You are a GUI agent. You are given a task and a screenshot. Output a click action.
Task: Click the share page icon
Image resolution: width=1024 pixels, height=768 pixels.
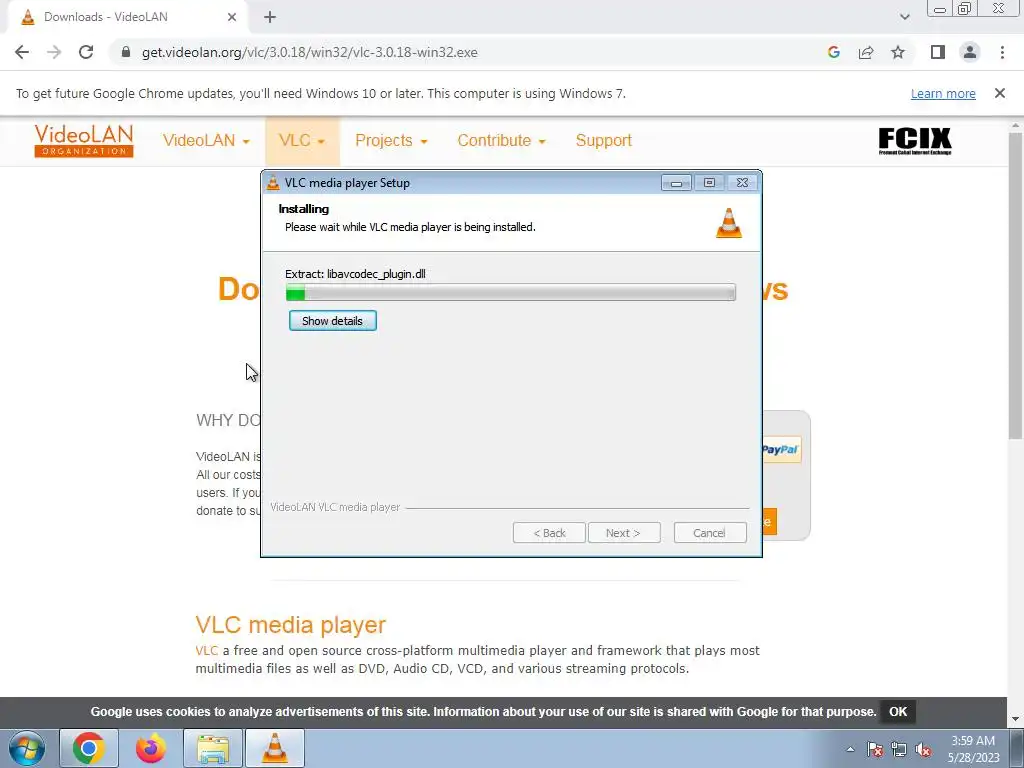coord(866,52)
